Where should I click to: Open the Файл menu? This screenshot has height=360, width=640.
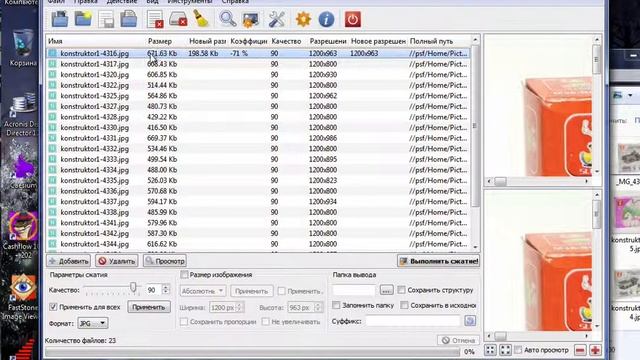point(56,2)
